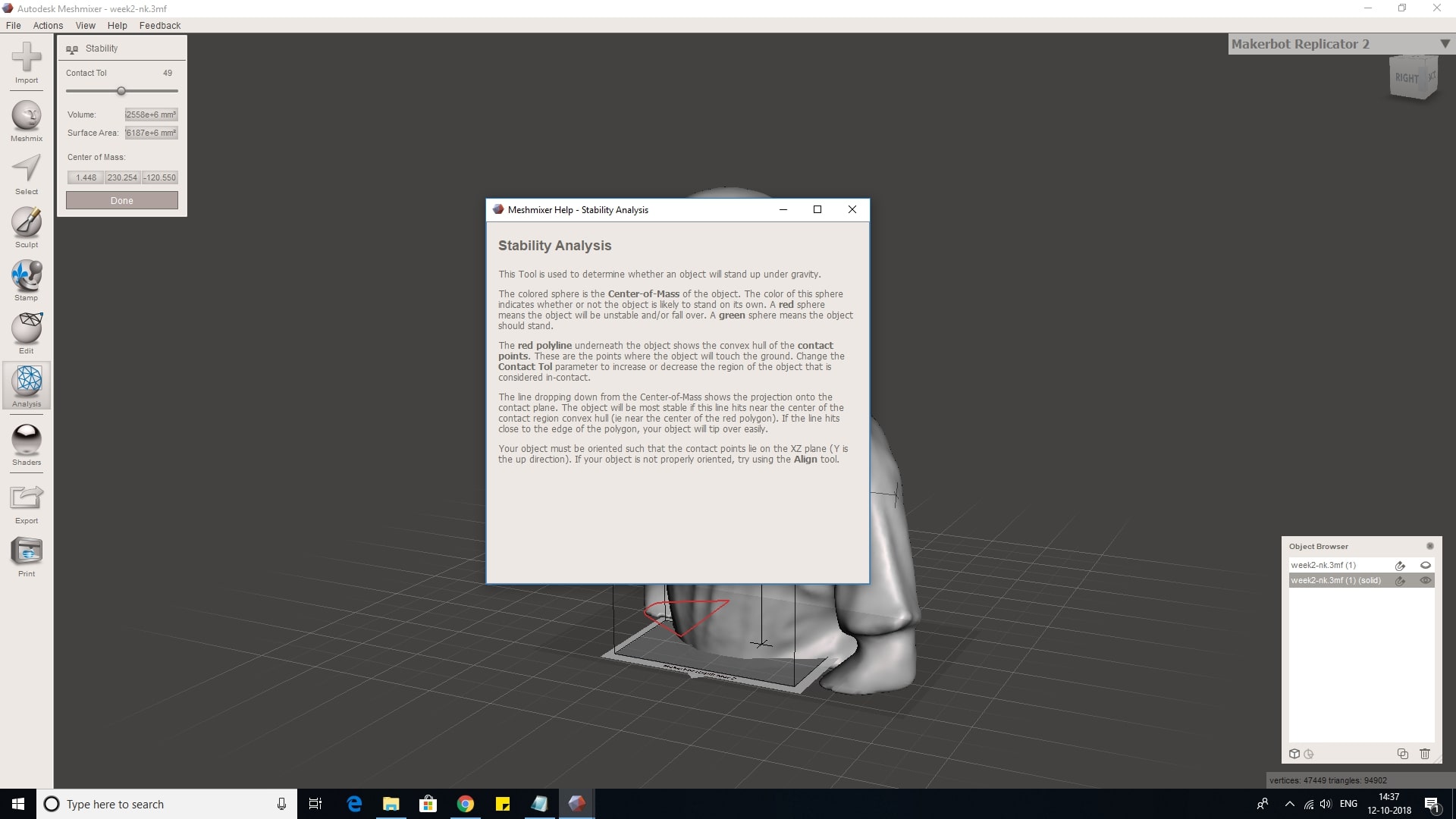Select the Select tool arrow
Screen dimensions: 1456x819
click(27, 169)
